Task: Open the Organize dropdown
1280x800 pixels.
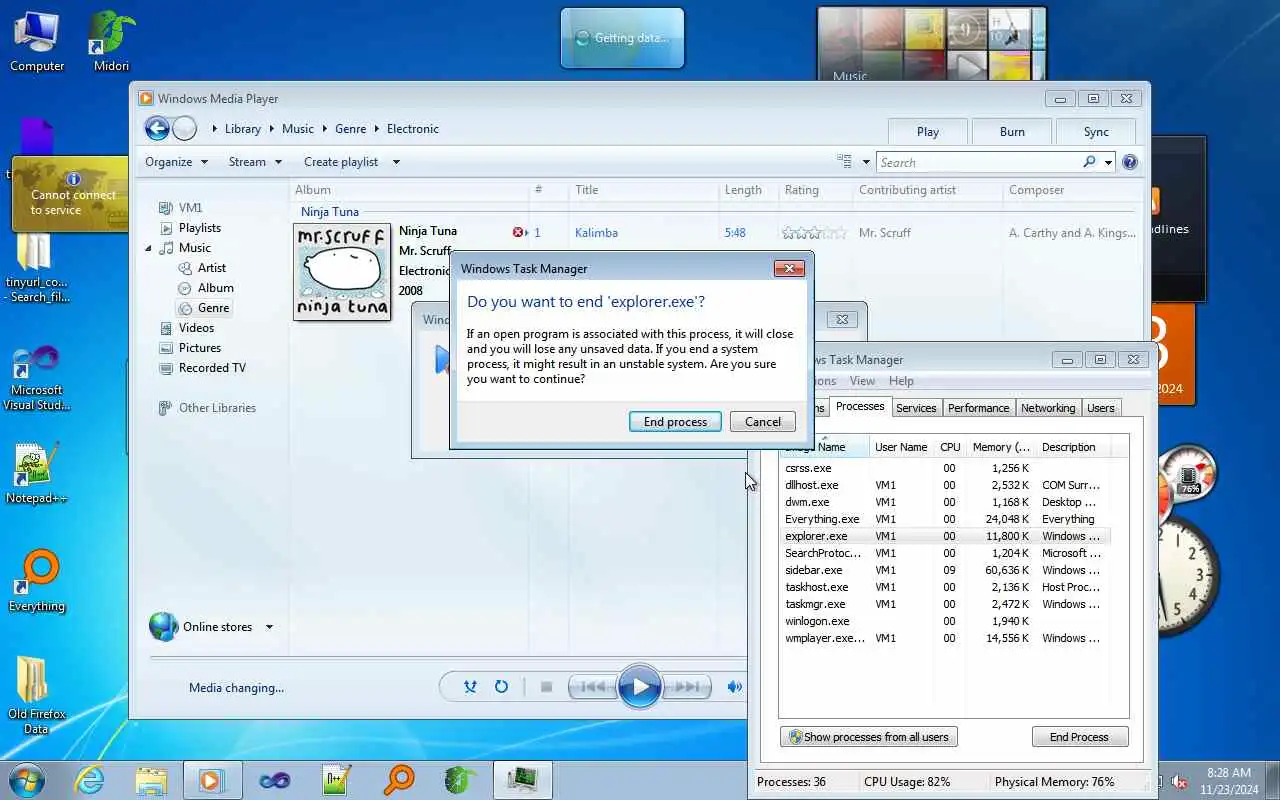Action: [x=177, y=162]
